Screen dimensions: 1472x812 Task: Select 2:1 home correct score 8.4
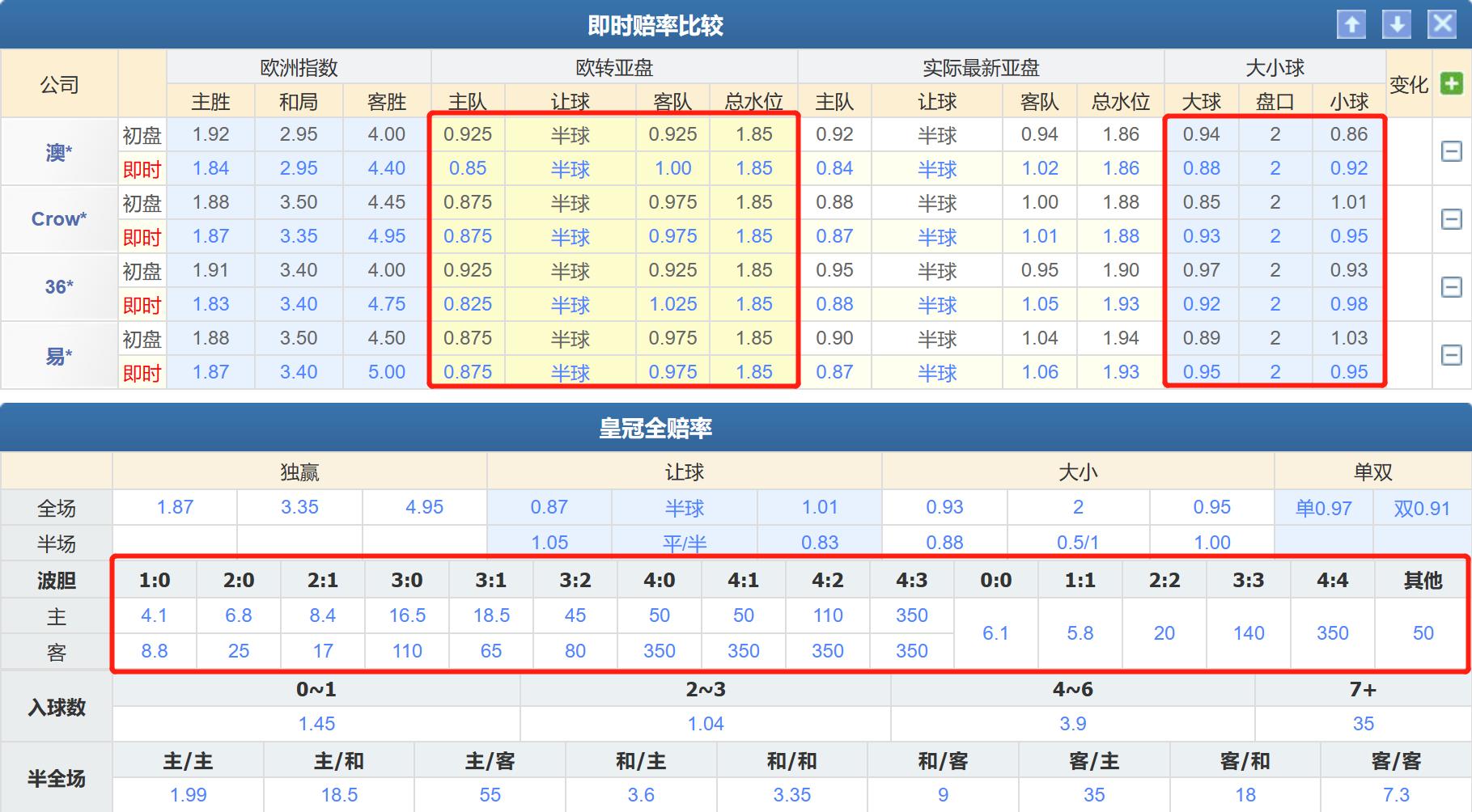pyautogui.click(x=323, y=615)
